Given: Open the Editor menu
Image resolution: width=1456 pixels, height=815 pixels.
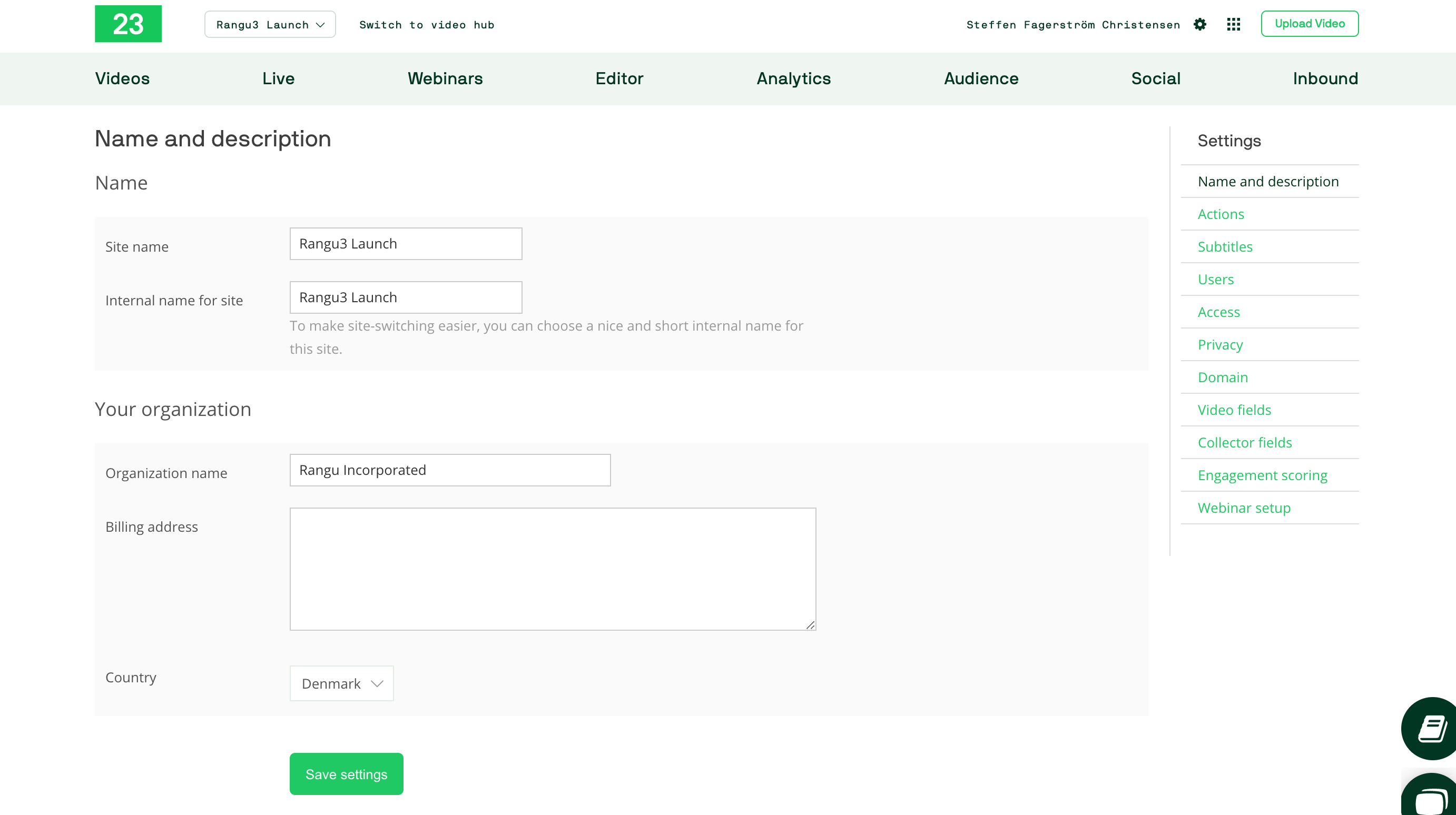Looking at the screenshot, I should [x=619, y=78].
